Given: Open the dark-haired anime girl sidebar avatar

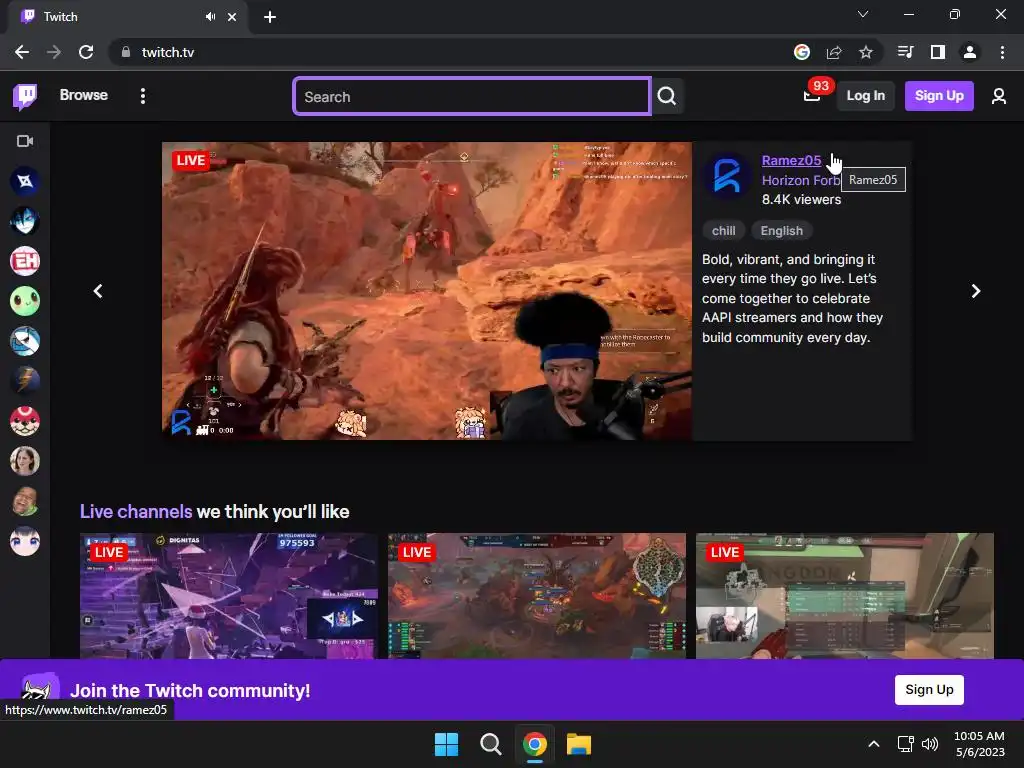Looking at the screenshot, I should point(25,541).
